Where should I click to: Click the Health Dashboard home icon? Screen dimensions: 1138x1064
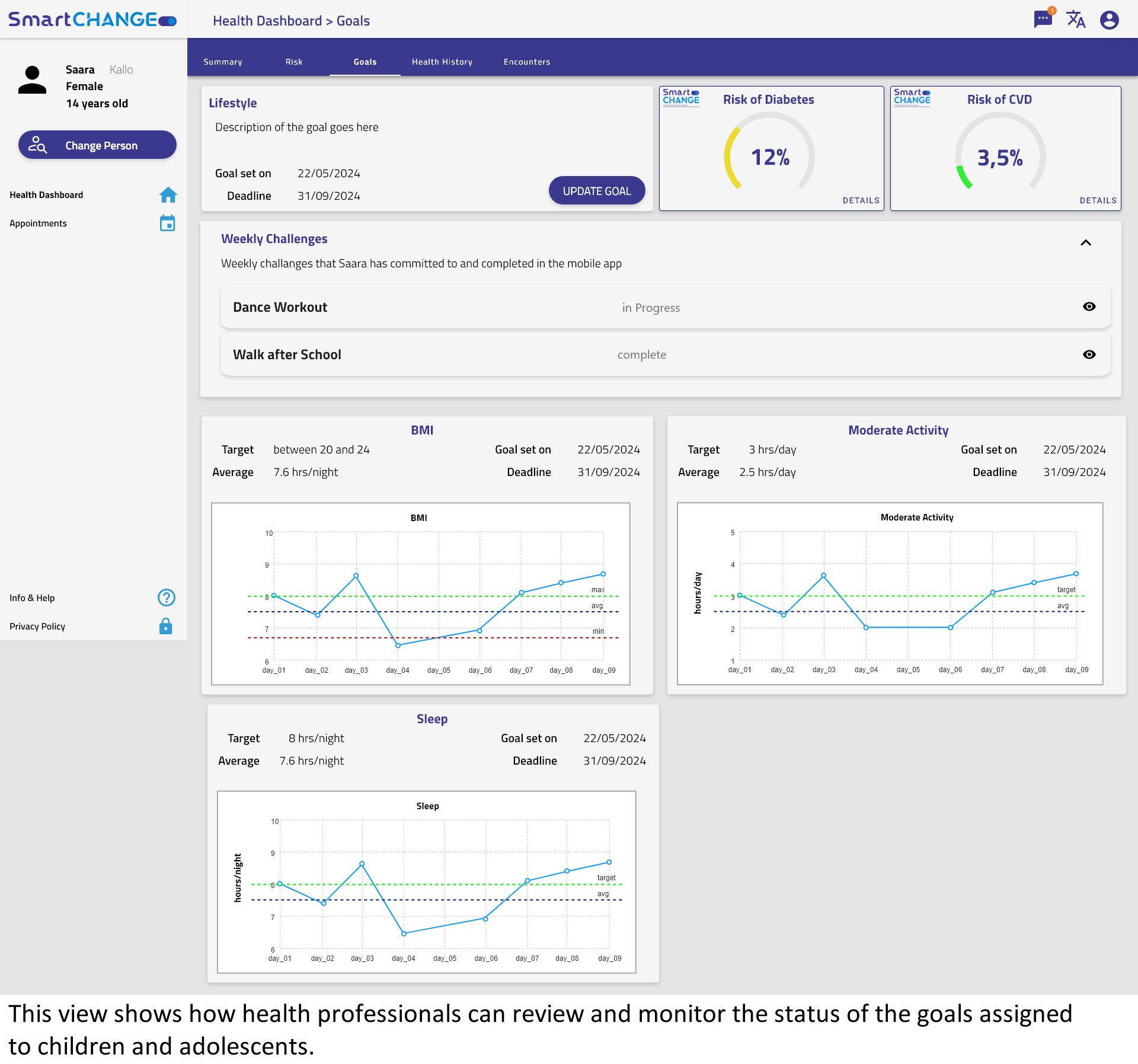coord(168,195)
